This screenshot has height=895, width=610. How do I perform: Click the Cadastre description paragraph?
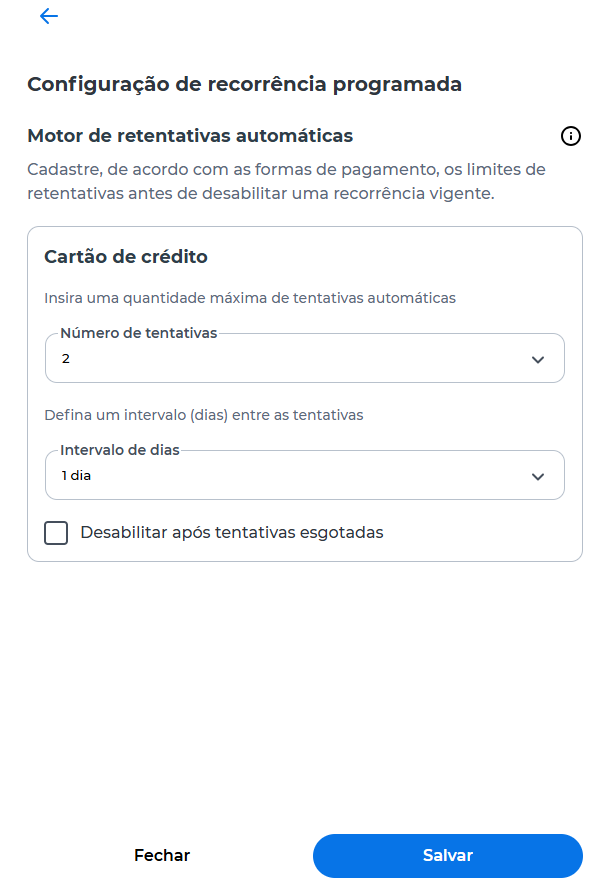(286, 182)
